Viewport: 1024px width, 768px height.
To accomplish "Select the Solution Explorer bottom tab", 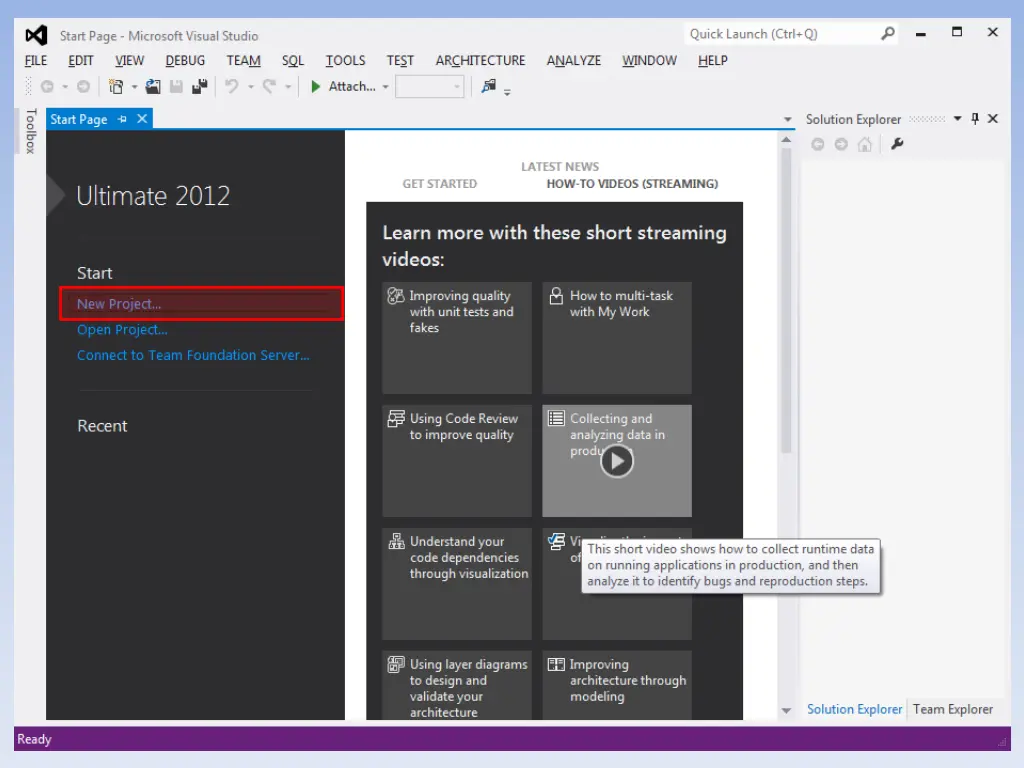I will click(x=854, y=709).
